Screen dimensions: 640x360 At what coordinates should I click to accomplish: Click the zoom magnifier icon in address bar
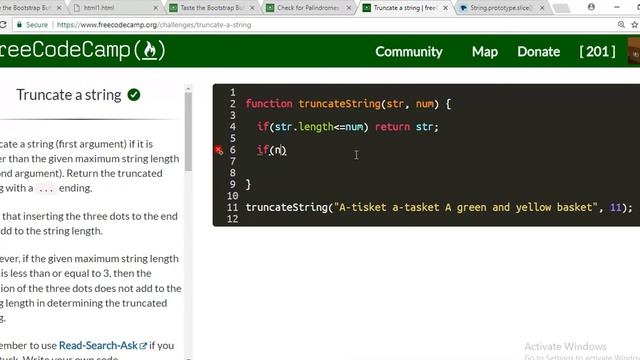621,25
